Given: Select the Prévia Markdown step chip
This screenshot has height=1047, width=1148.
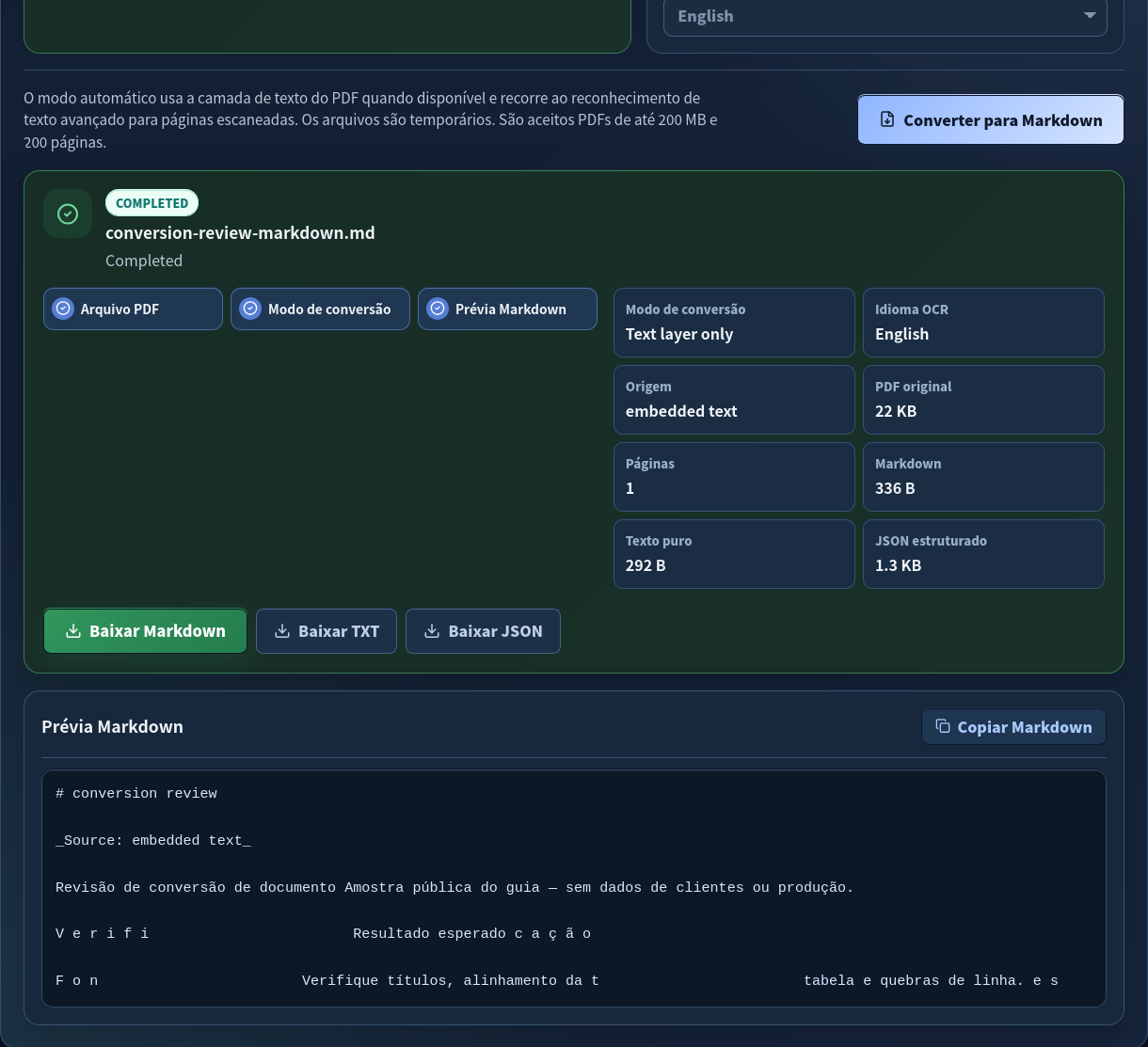Looking at the screenshot, I should (x=507, y=309).
